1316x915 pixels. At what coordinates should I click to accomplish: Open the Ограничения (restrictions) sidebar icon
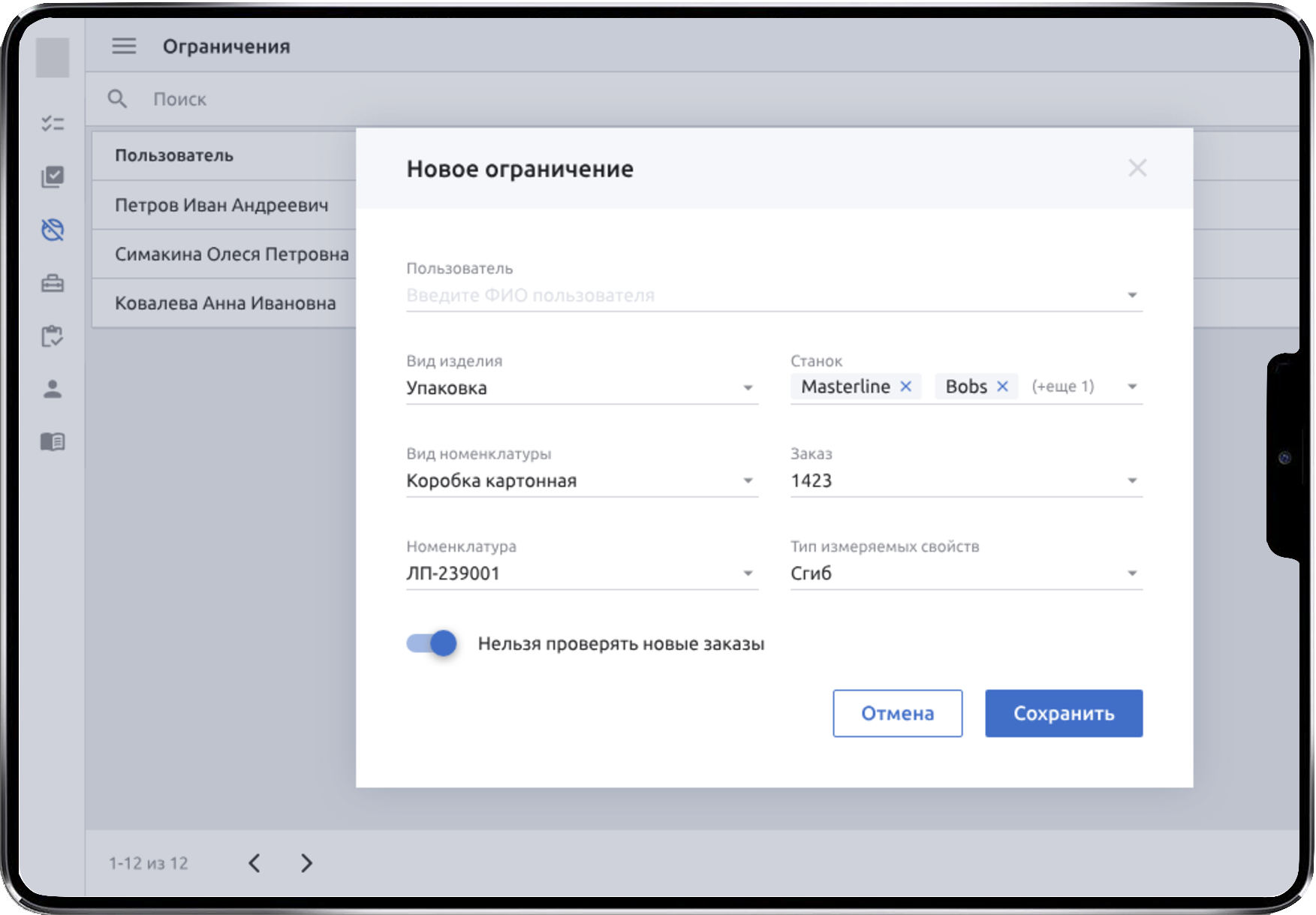pos(53,230)
